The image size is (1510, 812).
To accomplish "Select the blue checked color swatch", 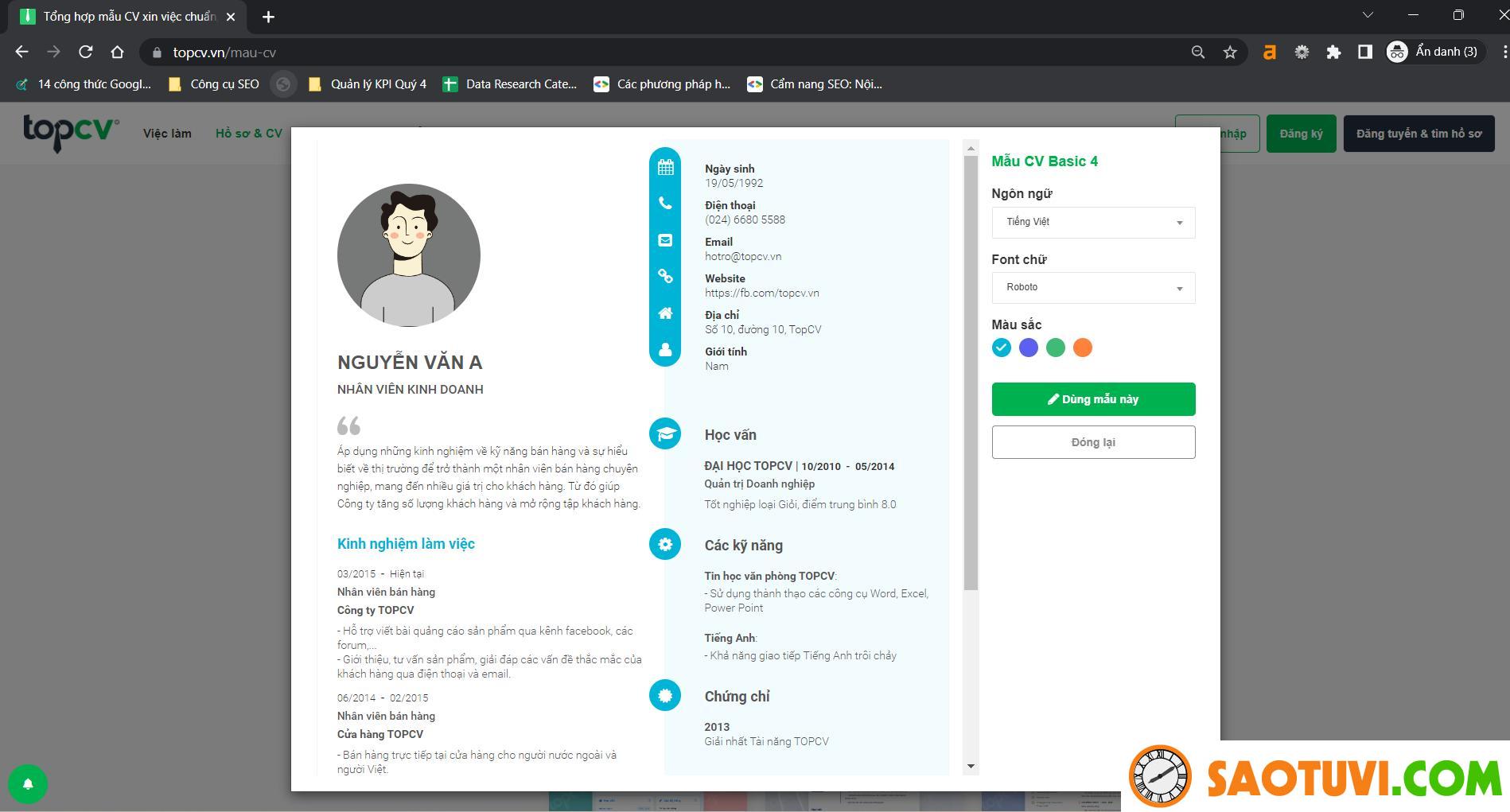I will tap(1002, 348).
